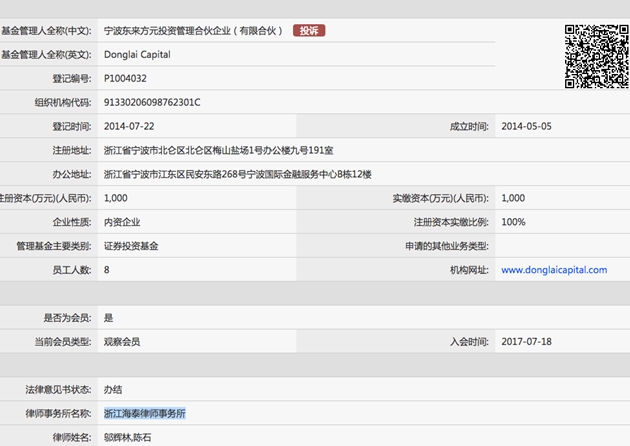Click the establishment date 2014-05-05
This screenshot has width=630, height=446.
click(526, 126)
